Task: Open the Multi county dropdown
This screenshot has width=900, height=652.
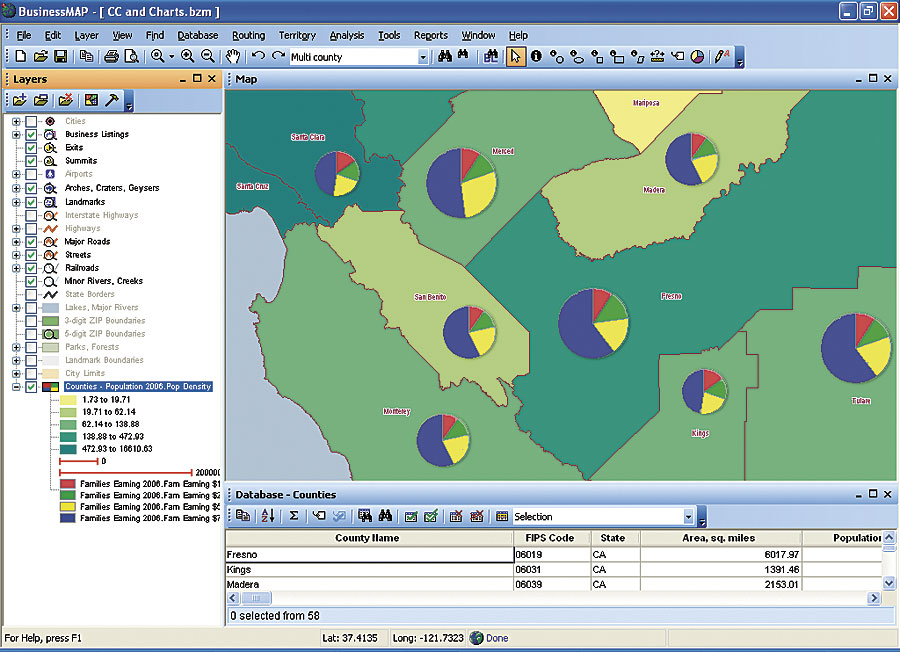Action: coord(423,58)
